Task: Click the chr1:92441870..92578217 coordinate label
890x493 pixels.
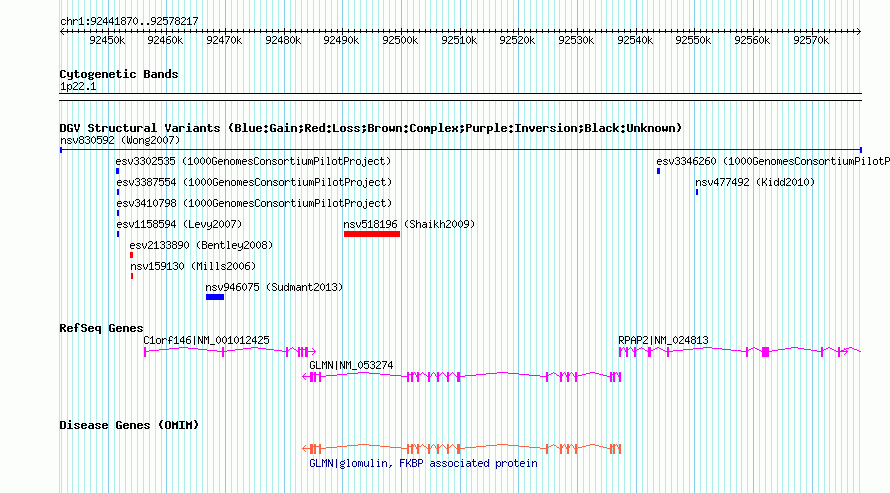Action: (129, 21)
